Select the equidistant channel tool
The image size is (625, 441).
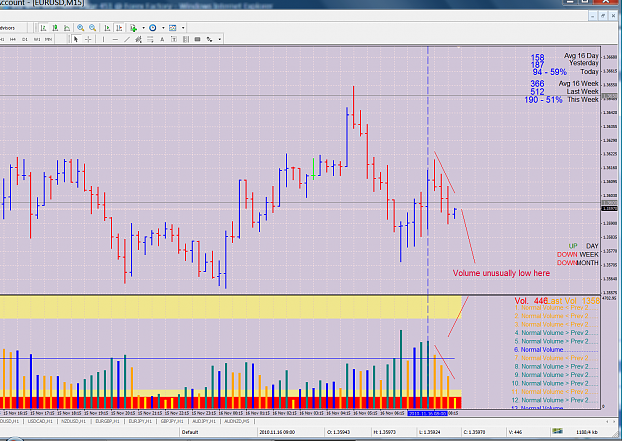point(138,39)
